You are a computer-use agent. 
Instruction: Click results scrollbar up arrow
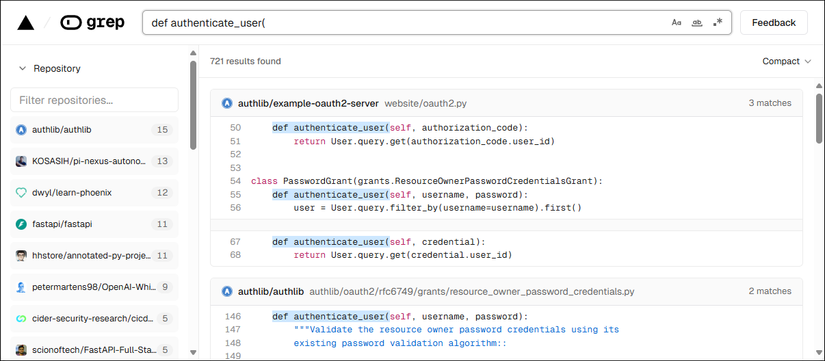coord(819,86)
